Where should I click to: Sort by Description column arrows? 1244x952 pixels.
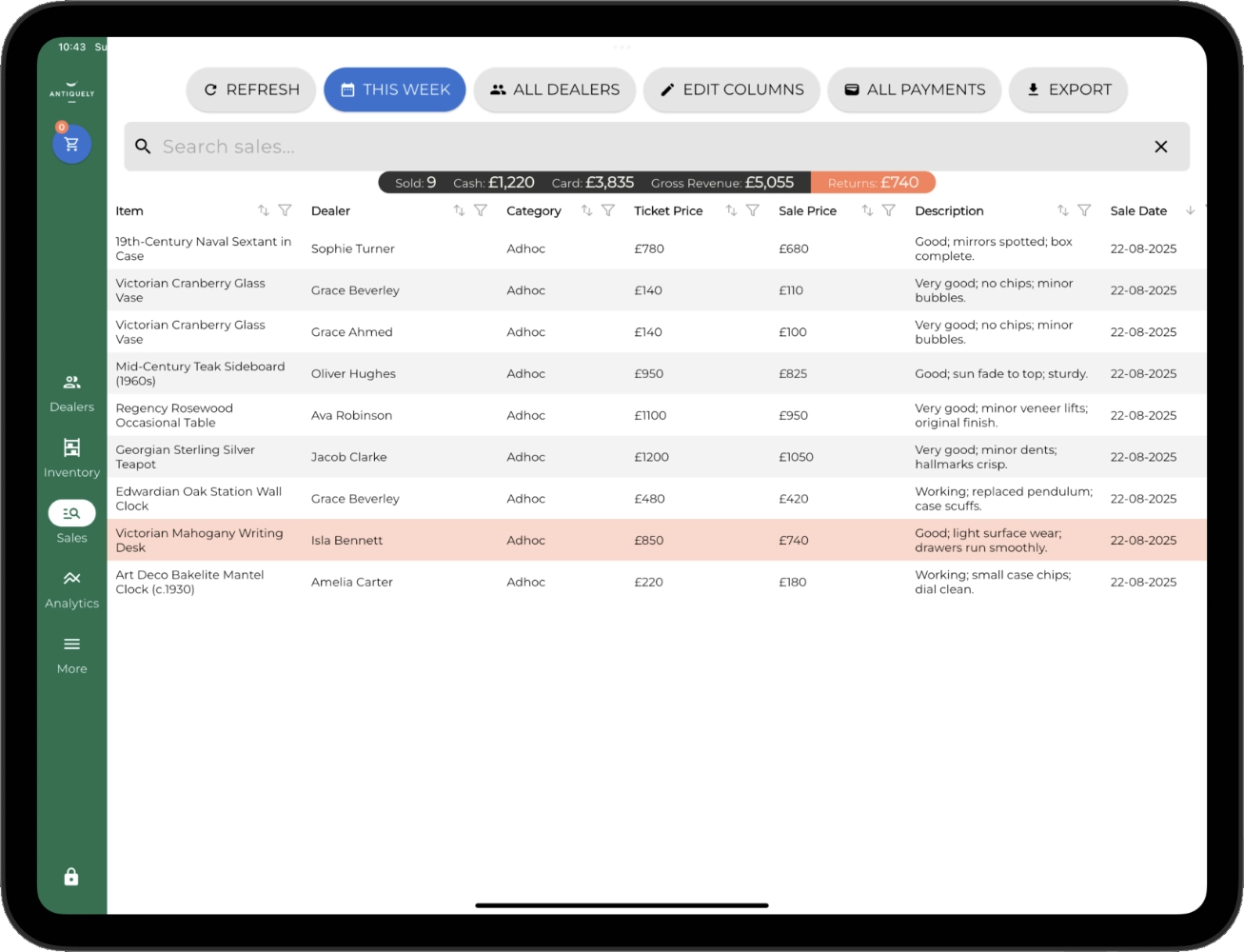(1063, 210)
